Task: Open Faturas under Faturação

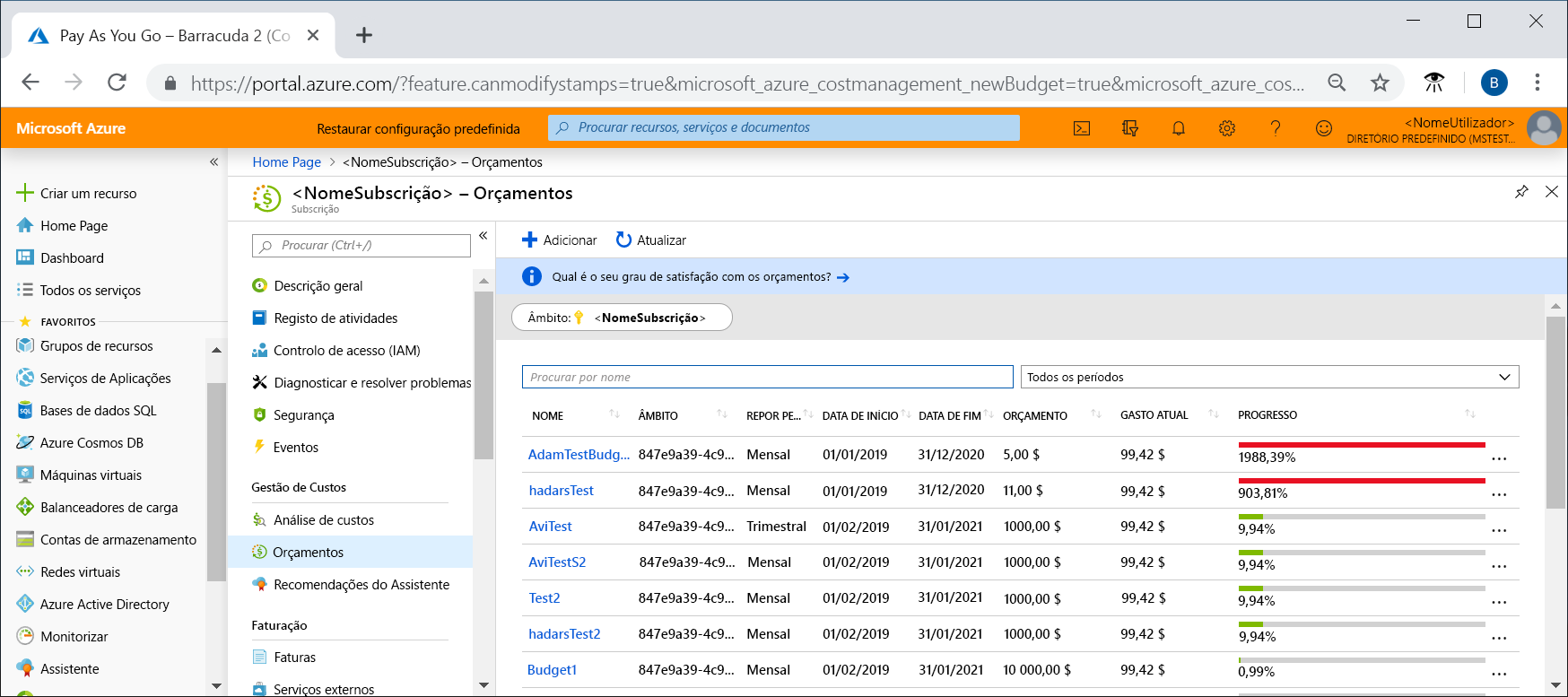Action: pyautogui.click(x=284, y=658)
